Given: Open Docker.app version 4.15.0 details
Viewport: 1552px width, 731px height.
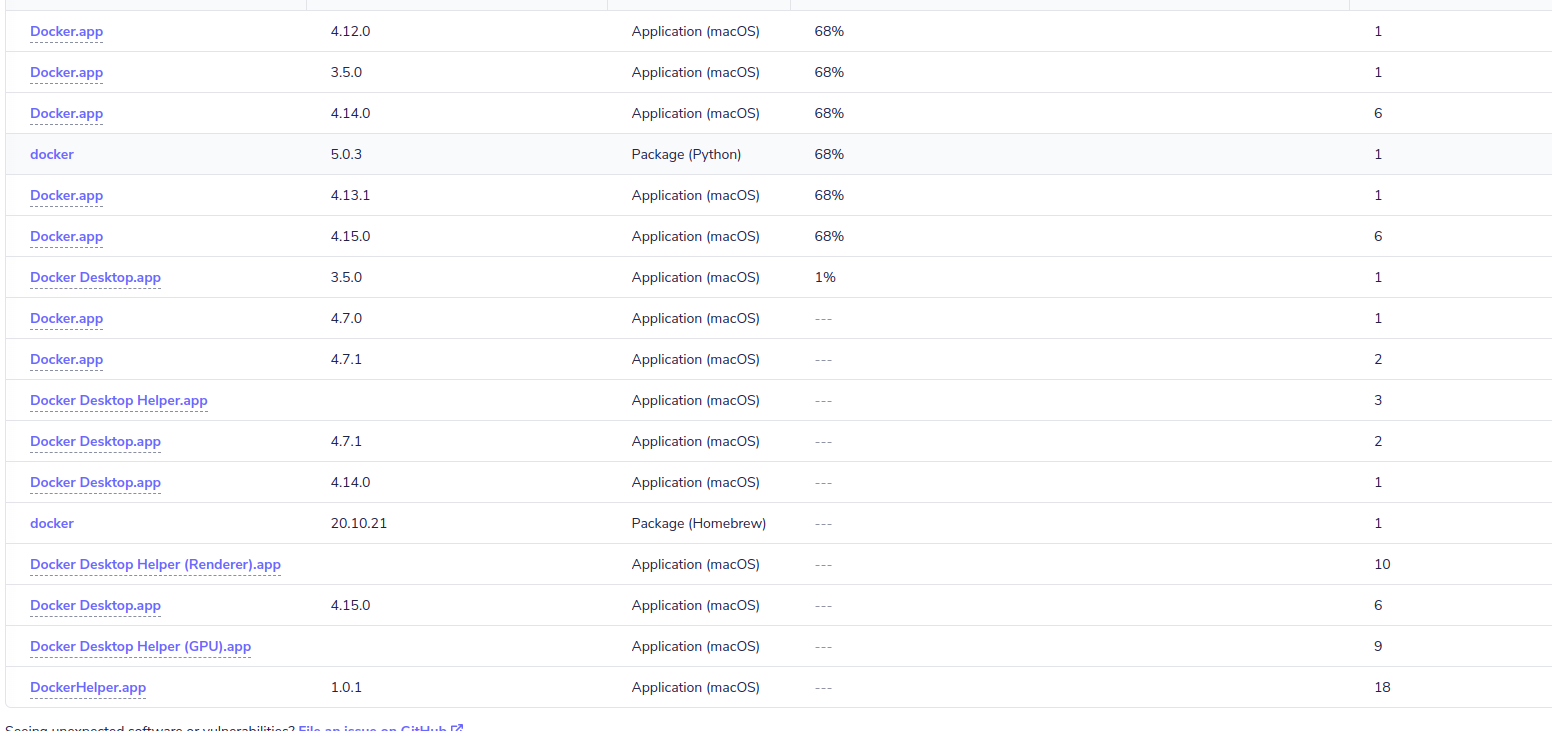Looking at the screenshot, I should pos(66,236).
